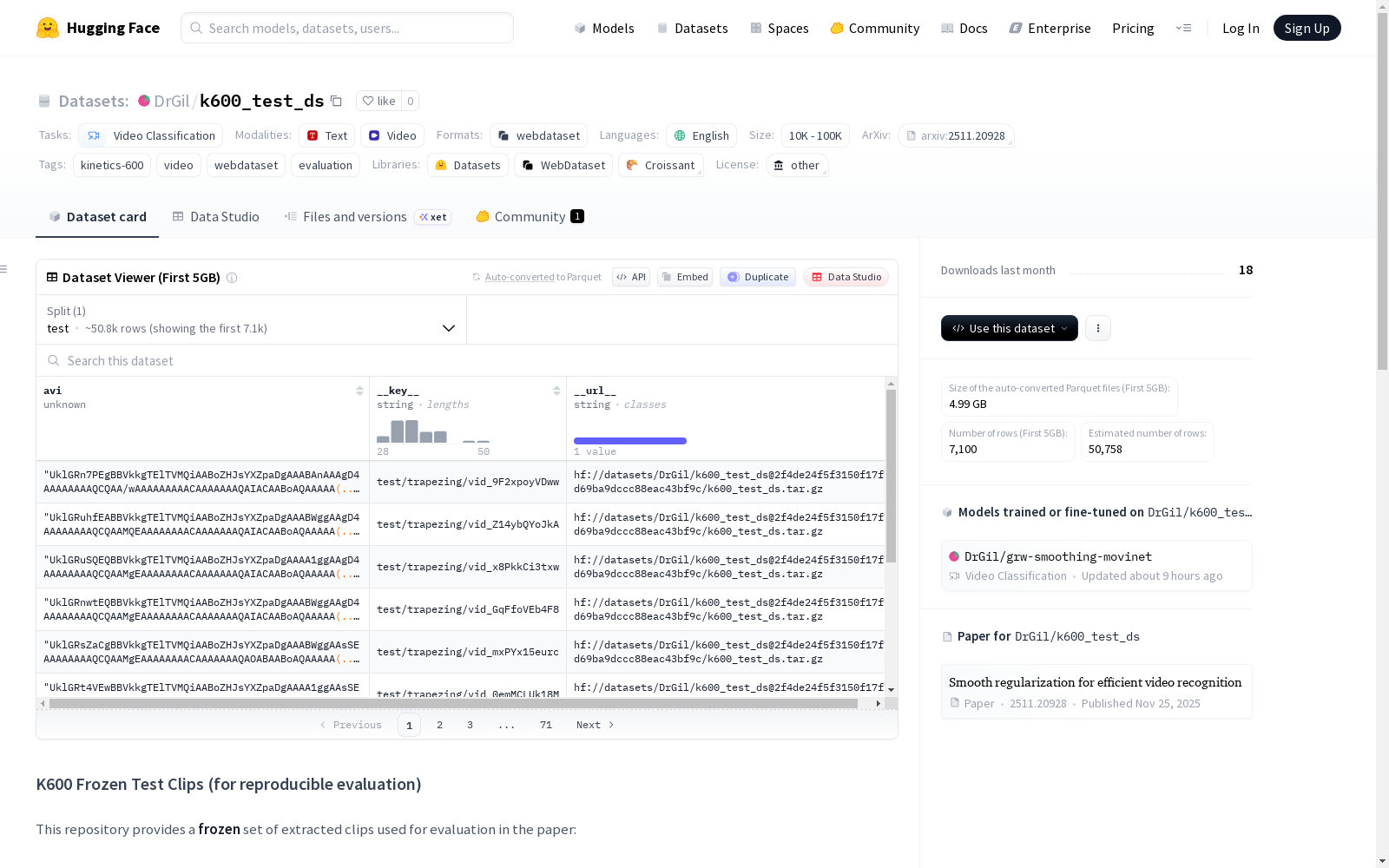This screenshot has width=1389, height=868.
Task: Click the Embed button in the viewer
Action: tap(685, 277)
